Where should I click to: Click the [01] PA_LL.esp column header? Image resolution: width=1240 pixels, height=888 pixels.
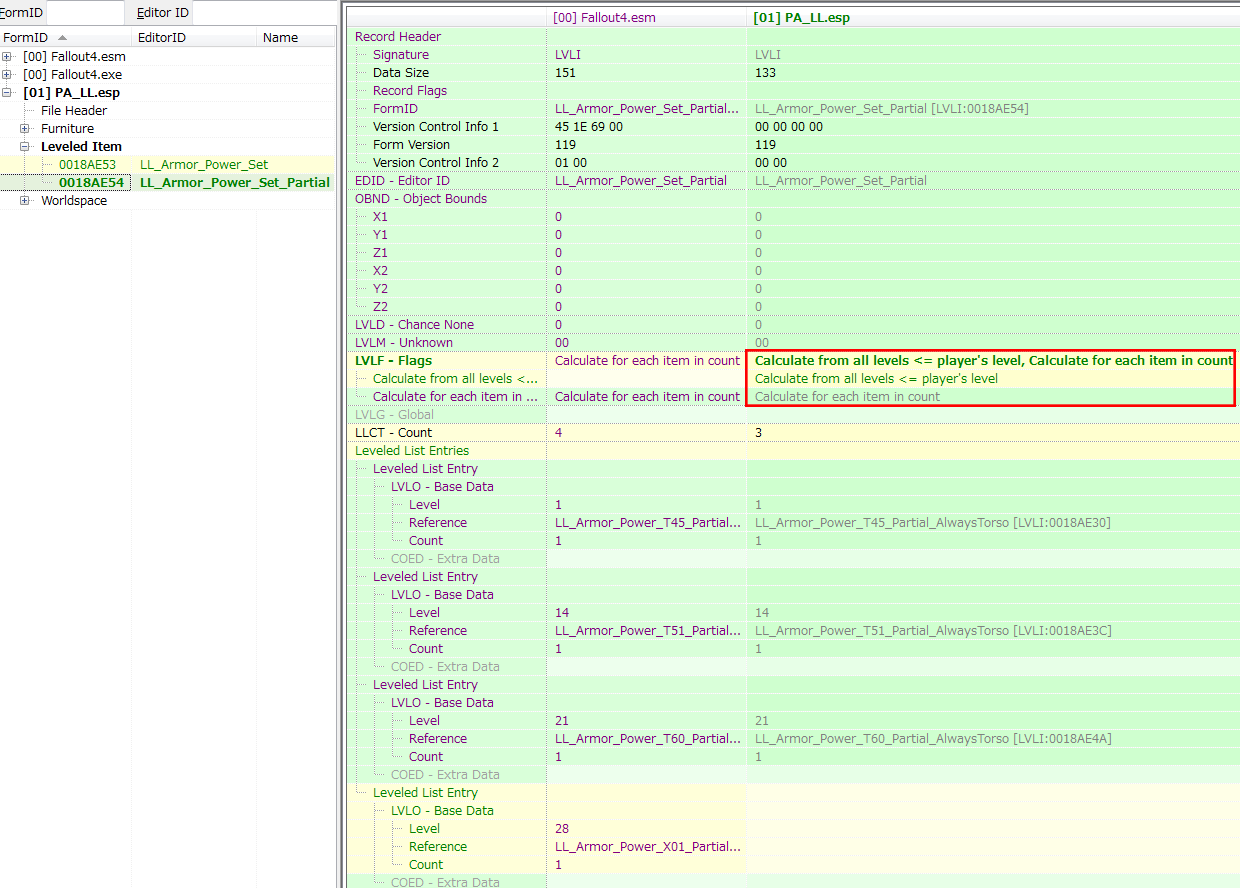coord(992,17)
